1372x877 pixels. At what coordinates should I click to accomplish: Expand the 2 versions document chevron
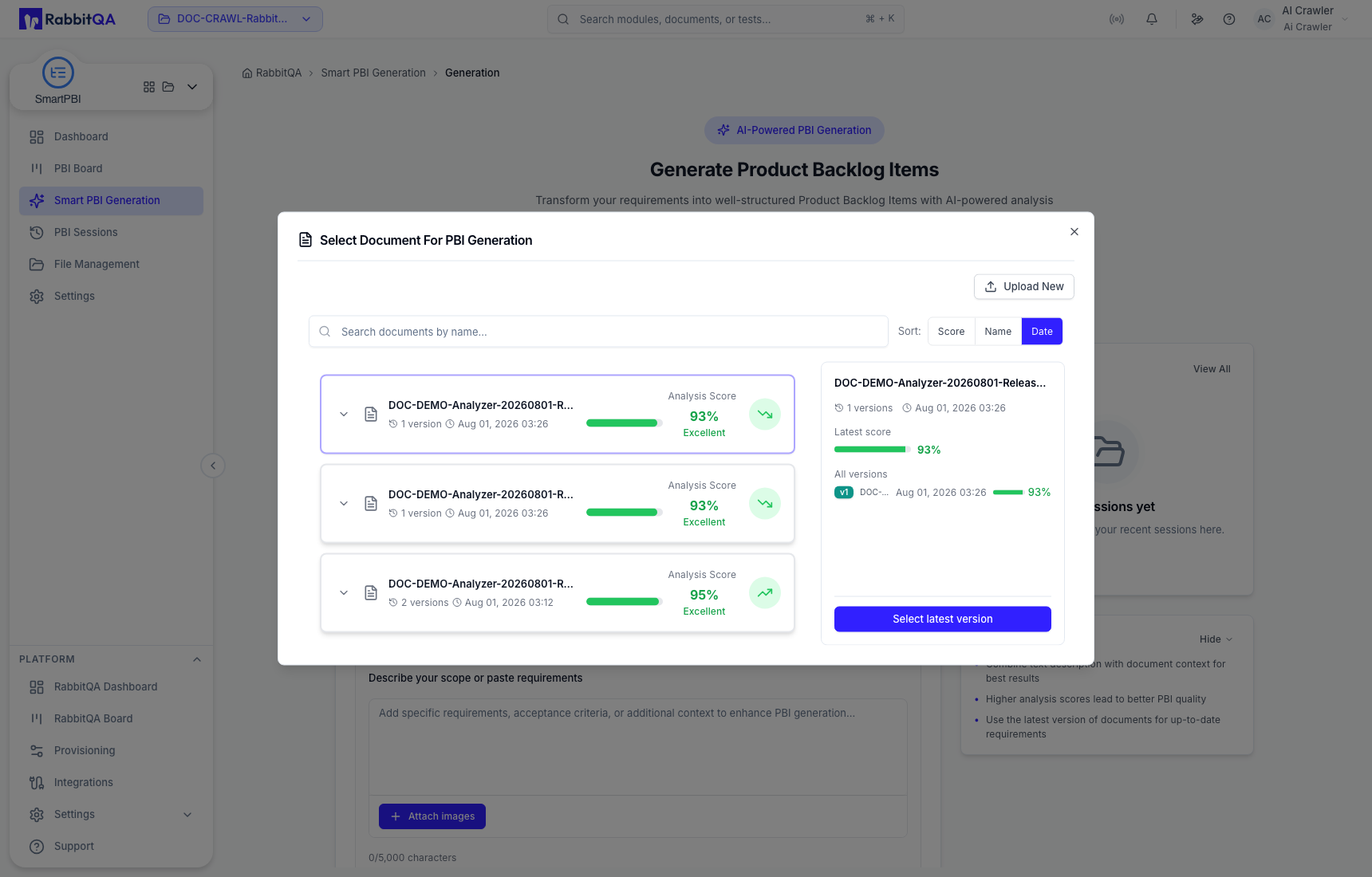tap(344, 593)
